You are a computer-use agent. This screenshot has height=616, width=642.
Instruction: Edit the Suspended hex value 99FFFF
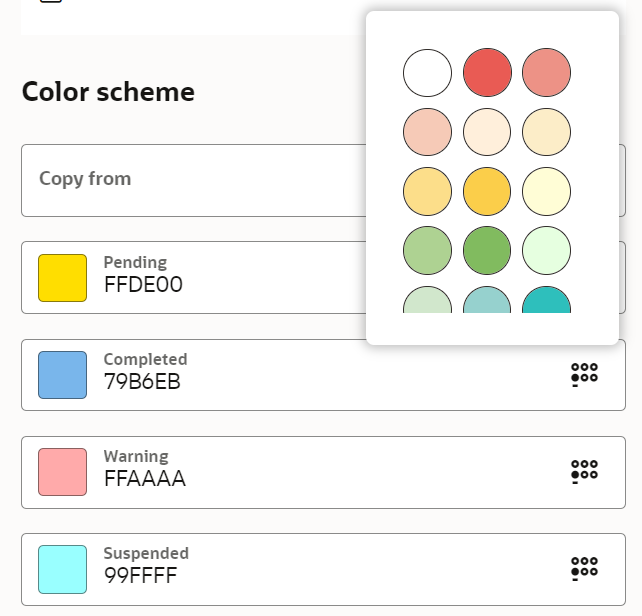pyautogui.click(x=141, y=576)
